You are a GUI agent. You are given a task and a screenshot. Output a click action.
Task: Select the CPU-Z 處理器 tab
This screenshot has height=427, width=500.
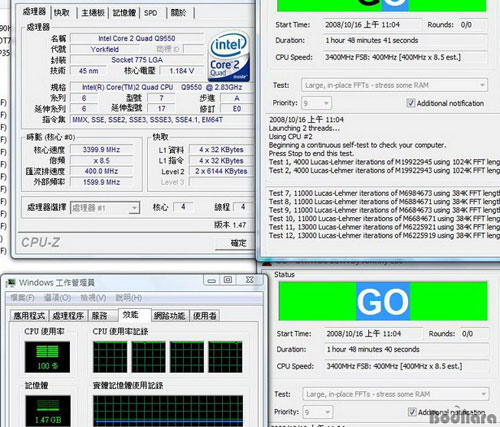pos(34,12)
